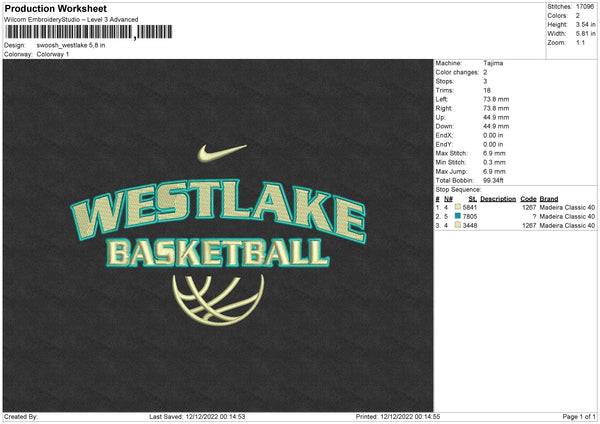Click the 'Stops:' label
The image size is (600, 424).
(445, 81)
